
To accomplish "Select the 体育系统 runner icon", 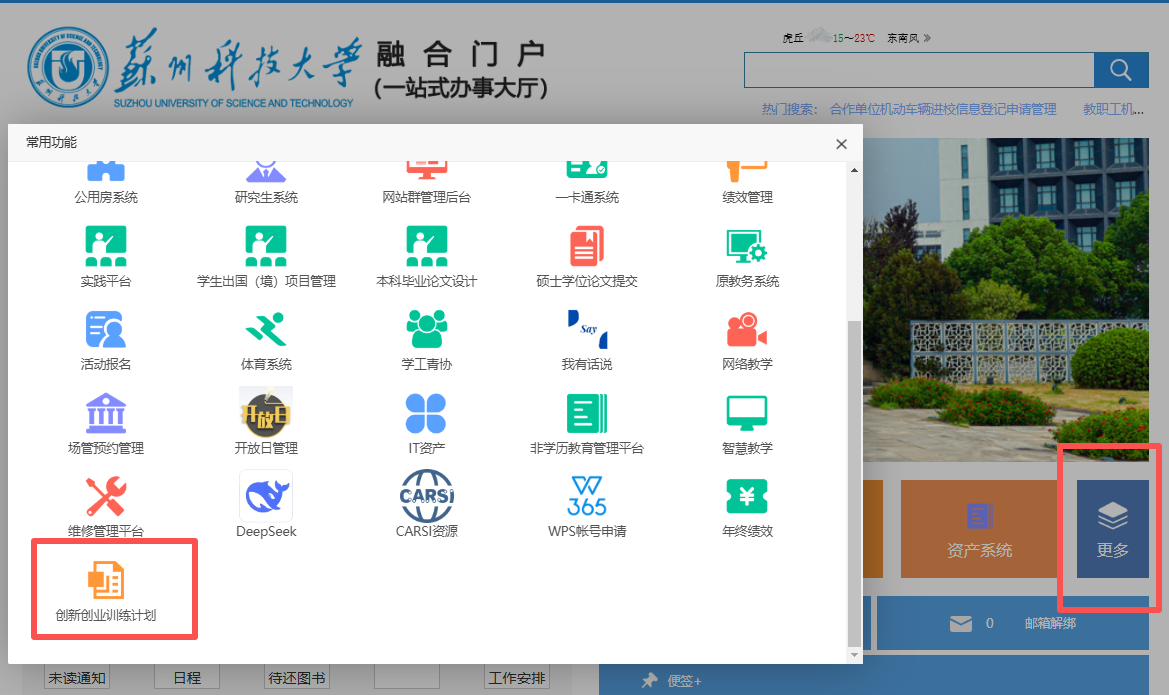I will [266, 329].
